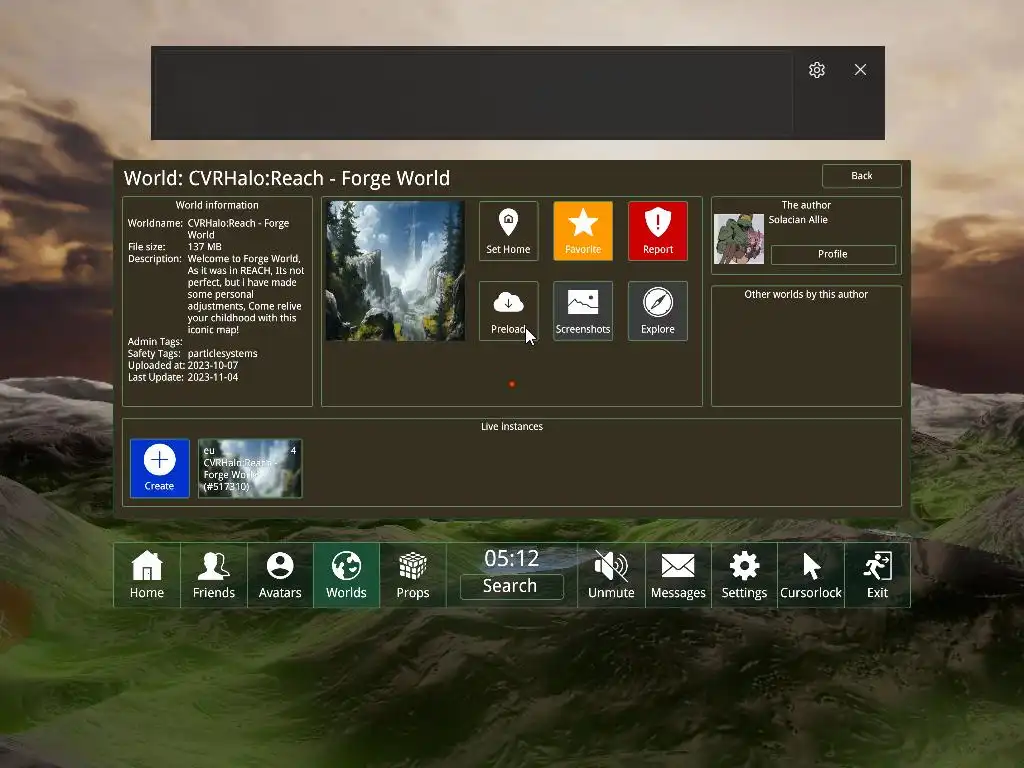The image size is (1024, 768).
Task: Open the Home tab
Action: (x=147, y=575)
